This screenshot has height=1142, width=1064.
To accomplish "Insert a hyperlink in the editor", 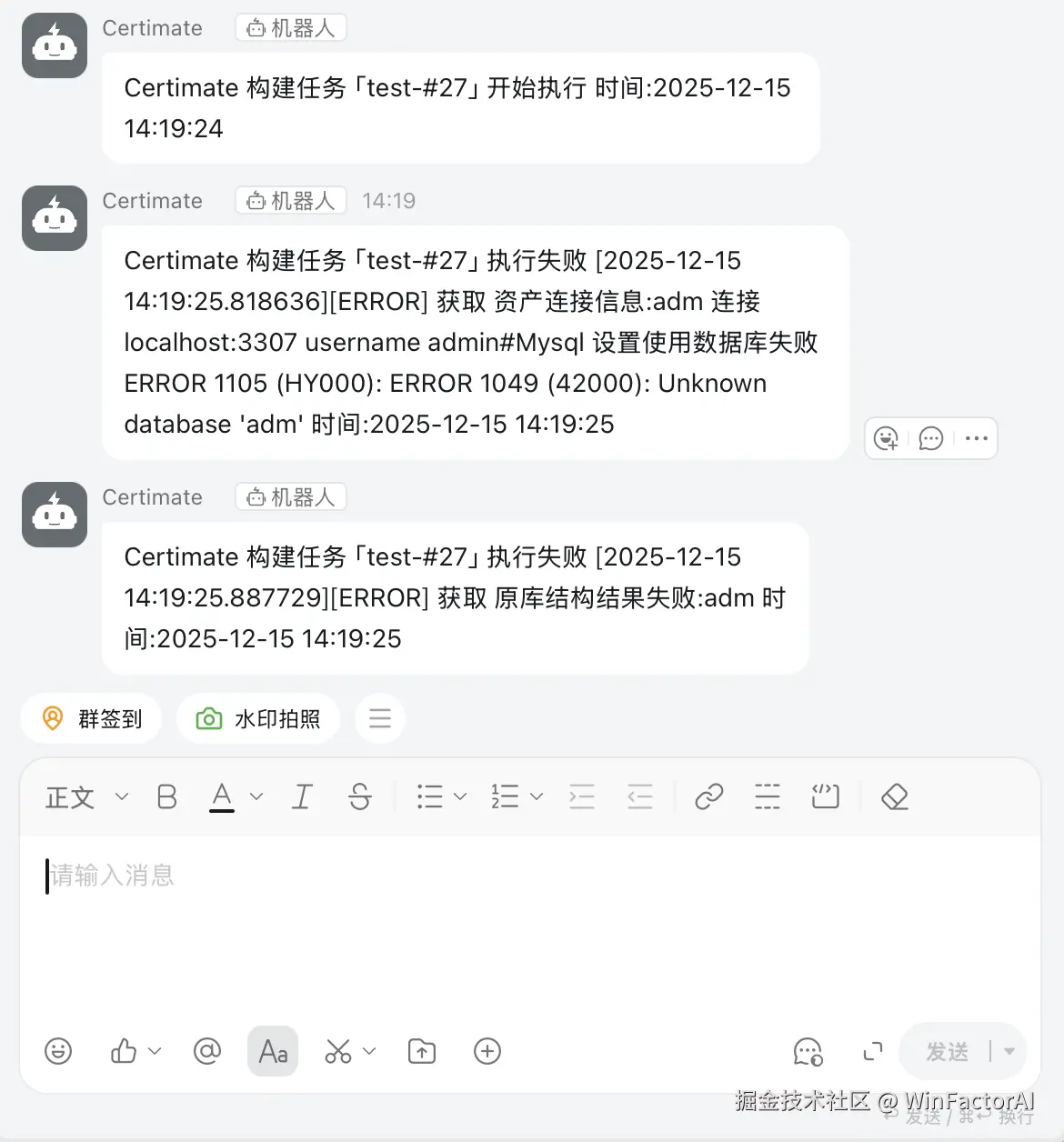I will pos(709,796).
